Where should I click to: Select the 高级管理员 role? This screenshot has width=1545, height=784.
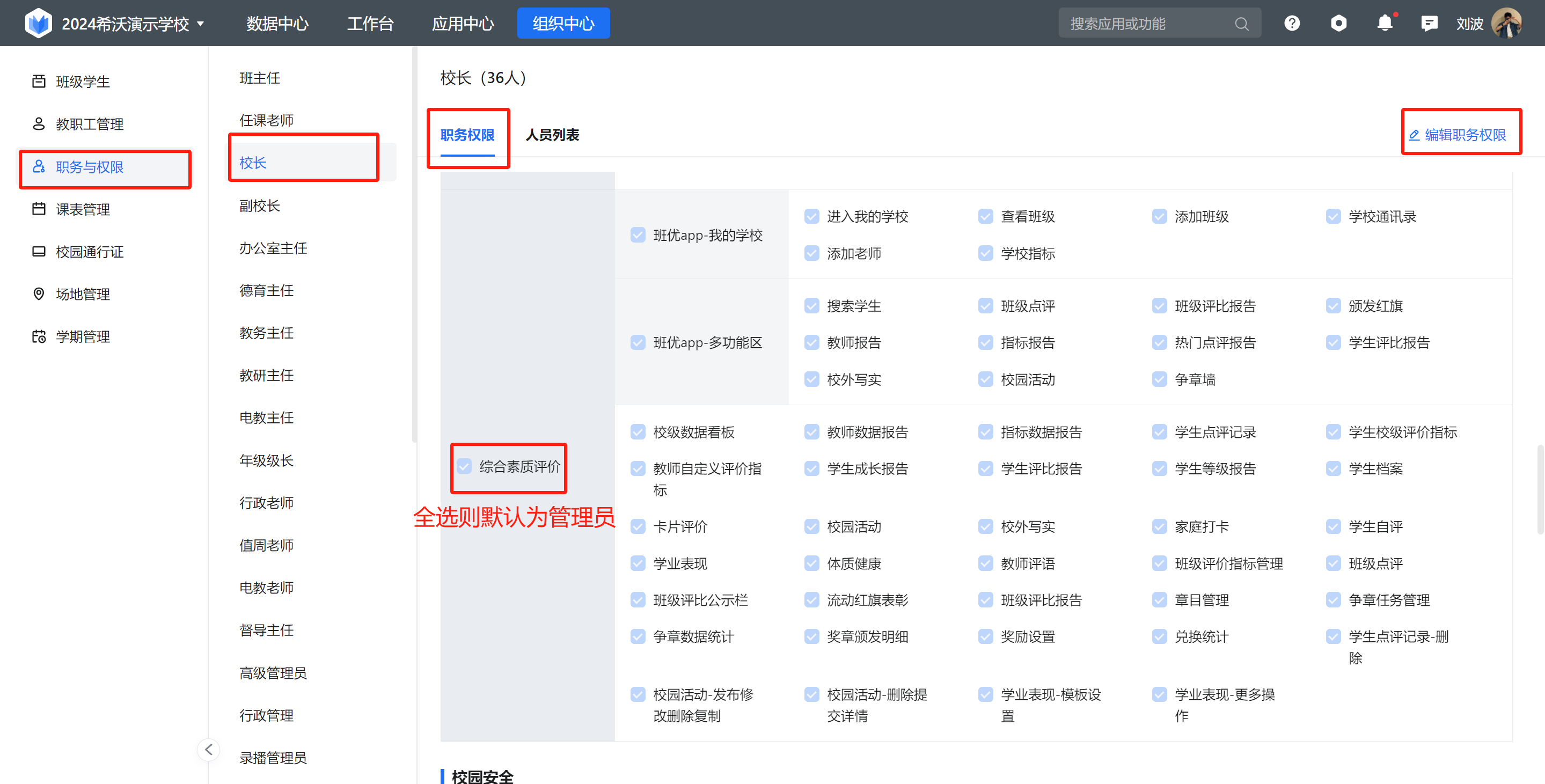click(273, 672)
